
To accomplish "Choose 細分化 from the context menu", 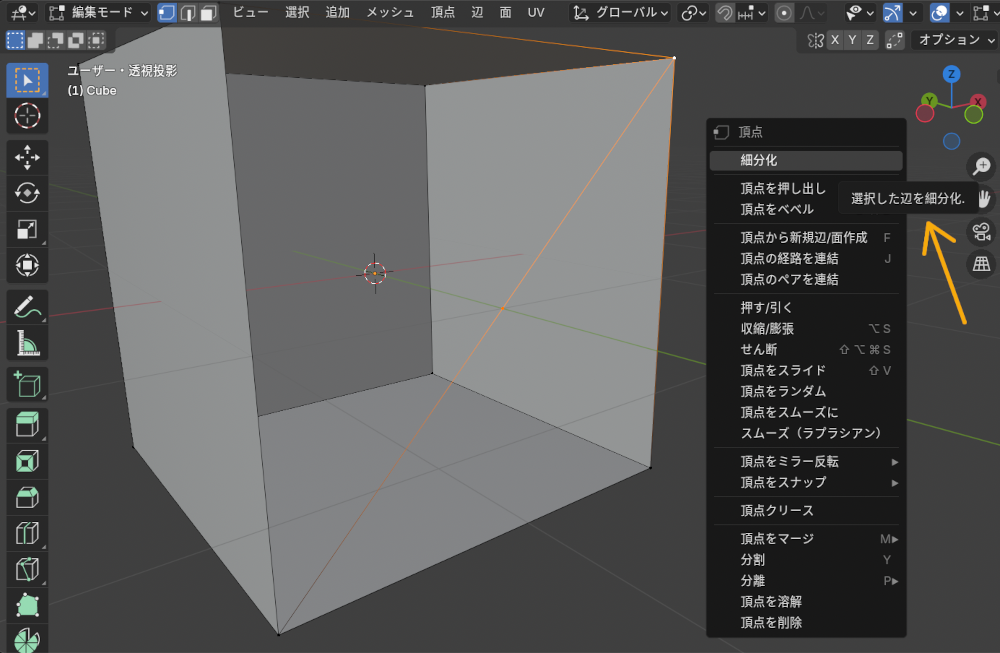I will 805,160.
